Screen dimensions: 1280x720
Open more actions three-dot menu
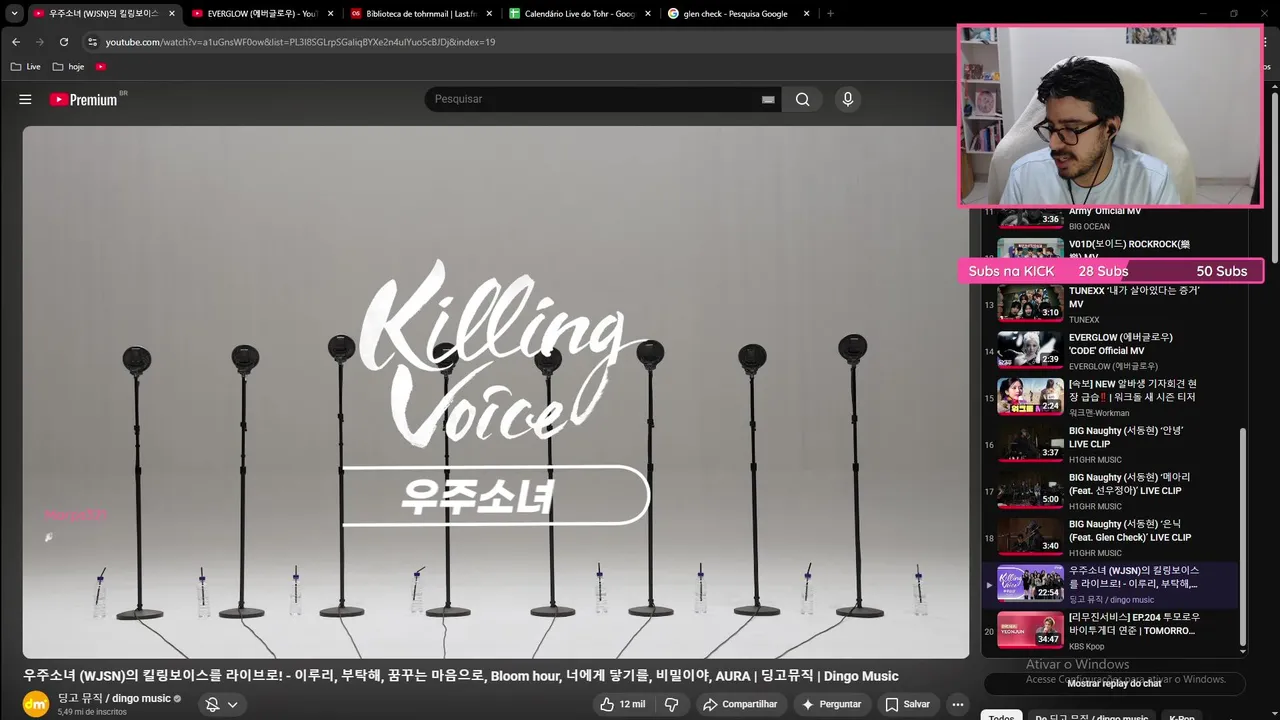point(957,704)
